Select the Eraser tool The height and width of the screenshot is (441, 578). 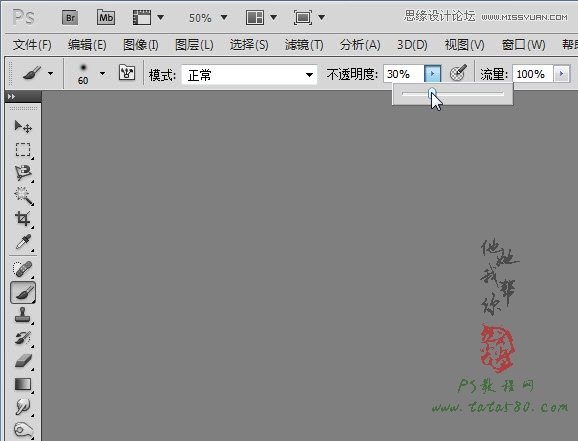[x=23, y=361]
